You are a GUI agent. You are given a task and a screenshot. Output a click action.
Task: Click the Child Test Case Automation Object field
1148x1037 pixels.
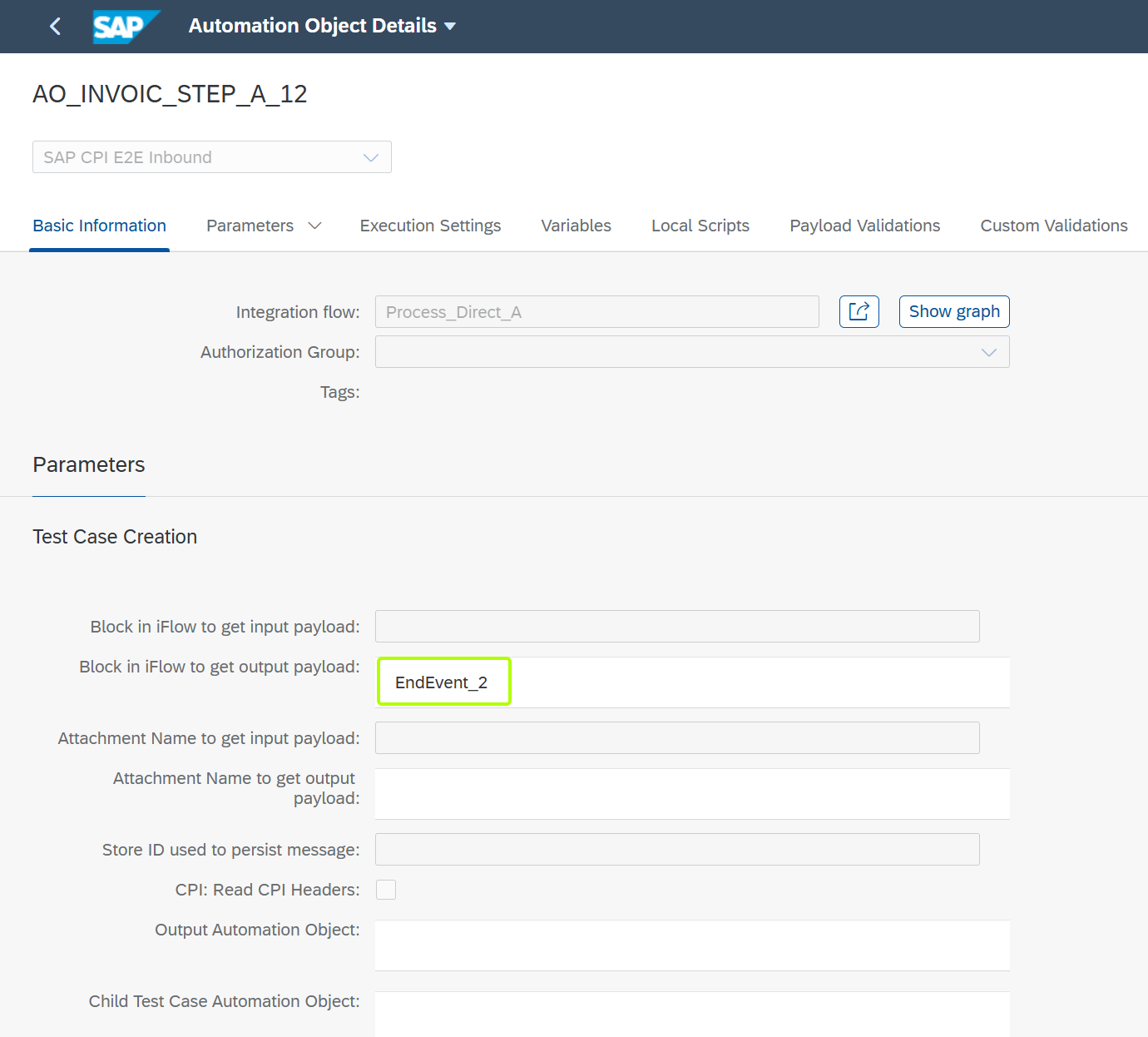point(692,1015)
